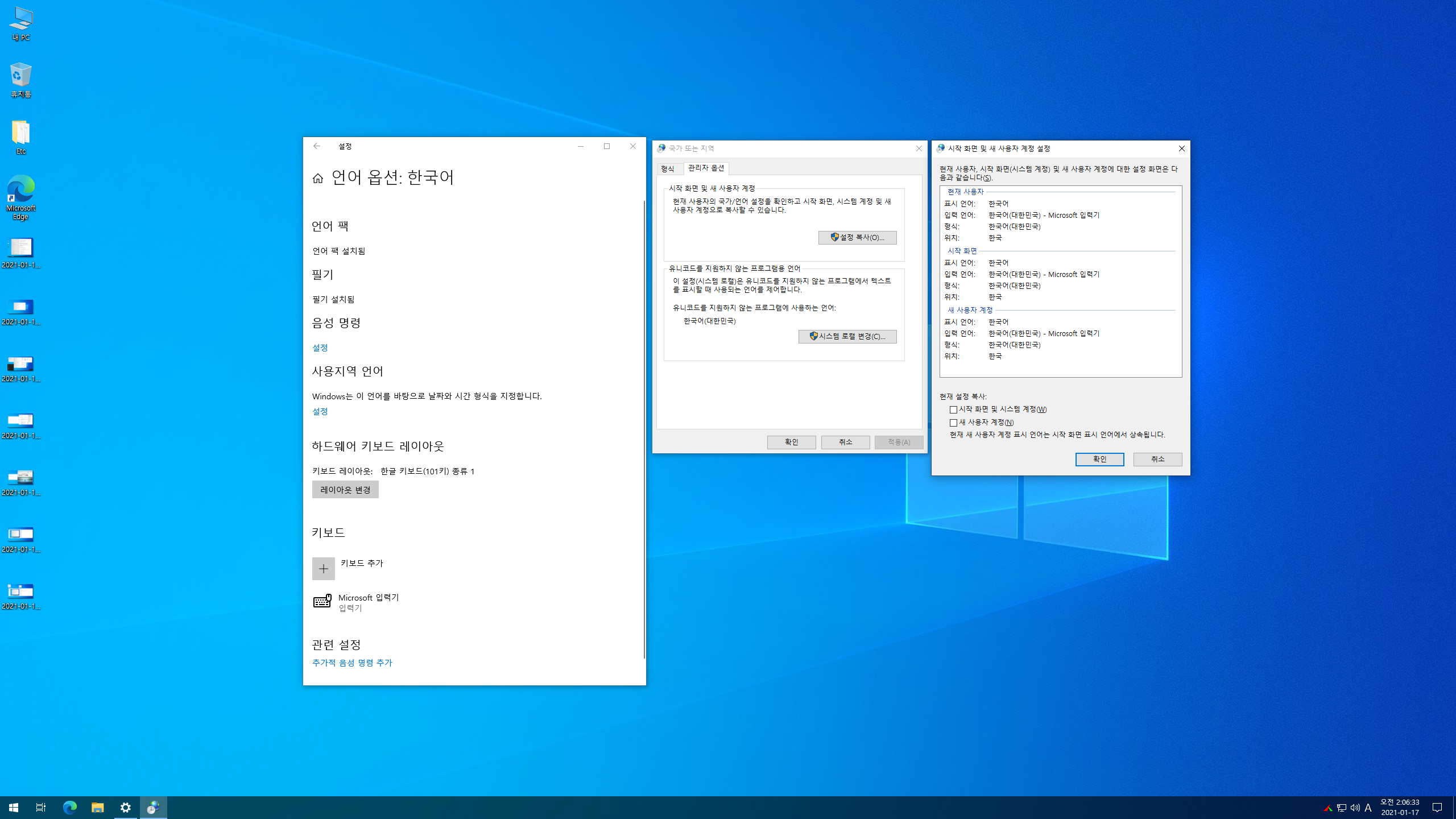Click the home icon beside 언어 옵션 title

pos(318,179)
